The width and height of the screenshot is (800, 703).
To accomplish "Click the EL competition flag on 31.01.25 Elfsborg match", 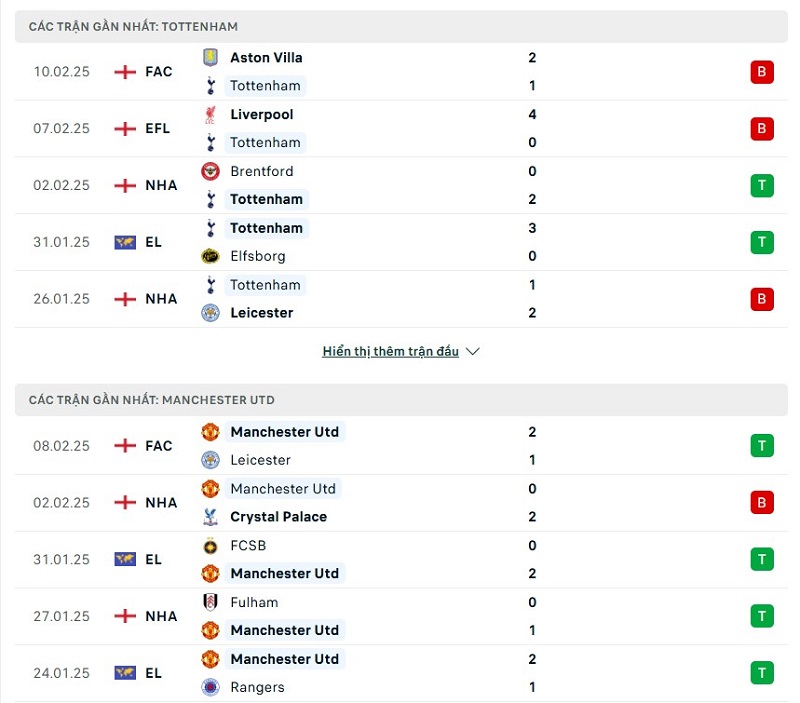I will pos(125,242).
